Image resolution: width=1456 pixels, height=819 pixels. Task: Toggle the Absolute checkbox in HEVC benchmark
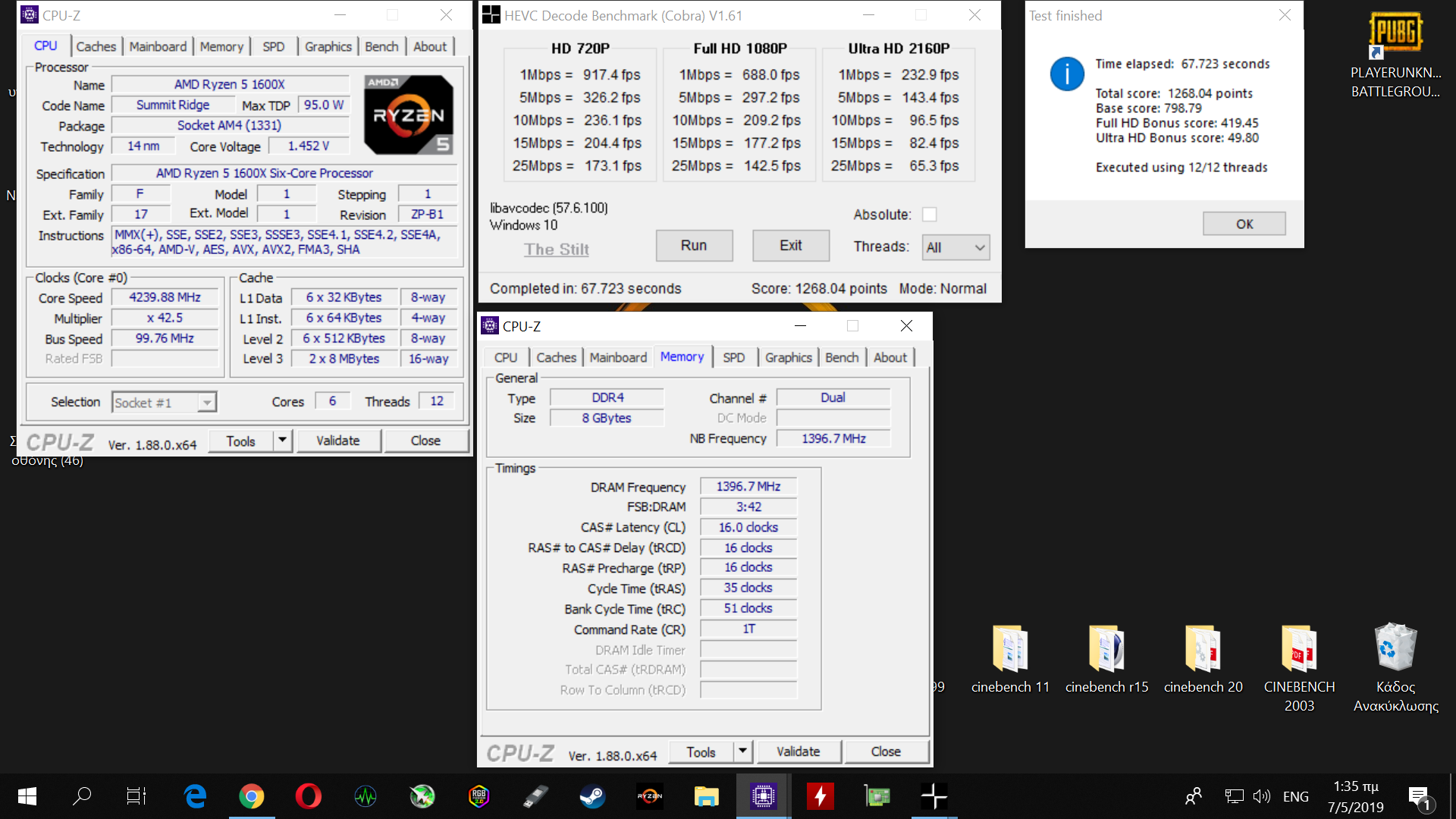(x=929, y=215)
